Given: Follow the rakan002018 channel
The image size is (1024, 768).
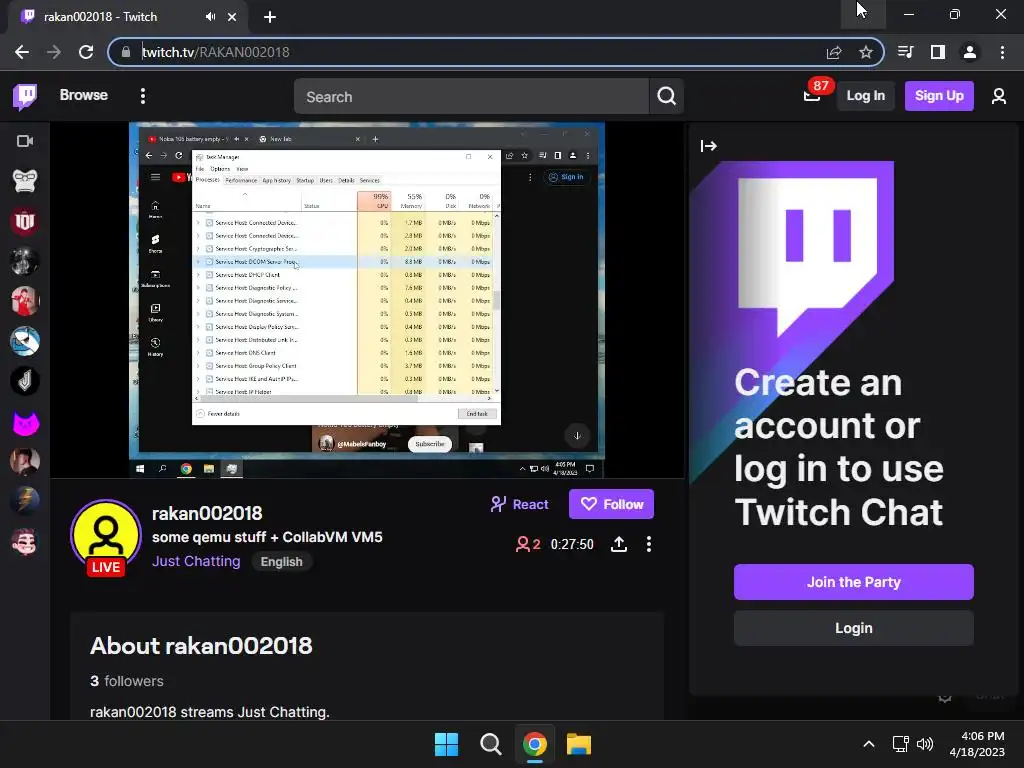Looking at the screenshot, I should pos(611,504).
